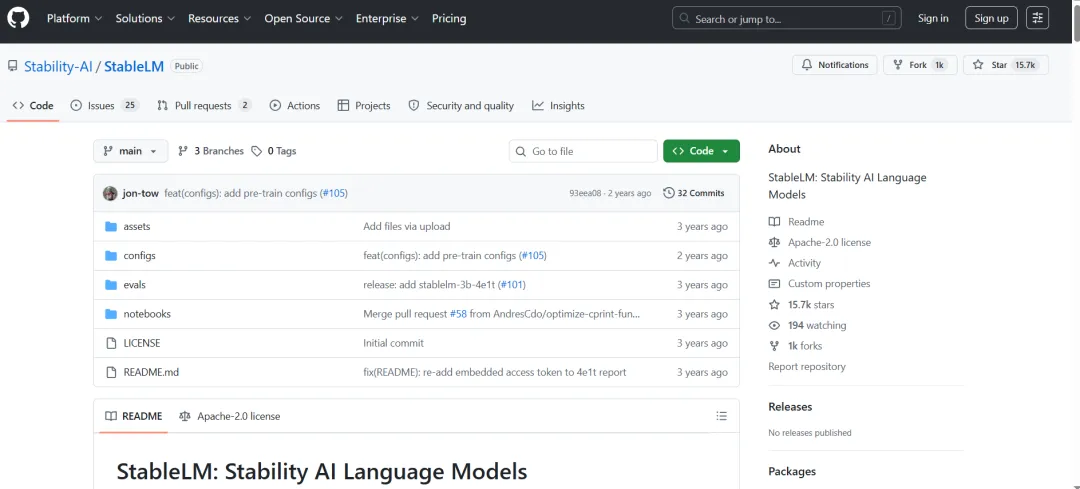This screenshot has height=489, width=1080.
Task: Open the evals folder
Action: 134,284
